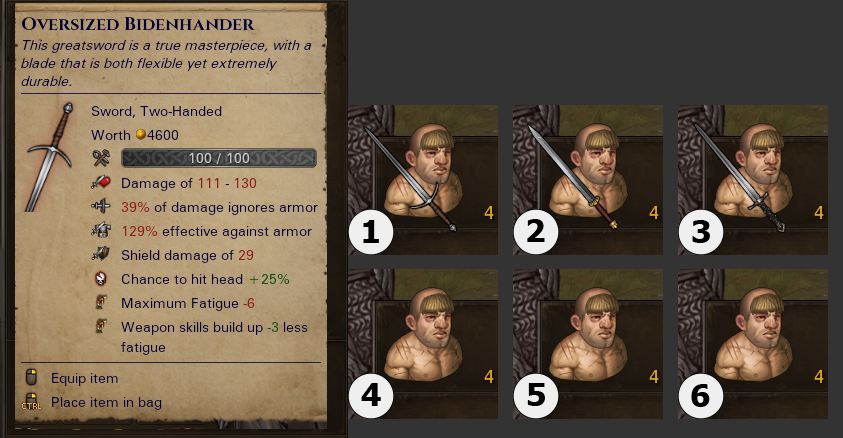Click Place item in bag text
Screen dimensions: 843x438
click(x=106, y=403)
